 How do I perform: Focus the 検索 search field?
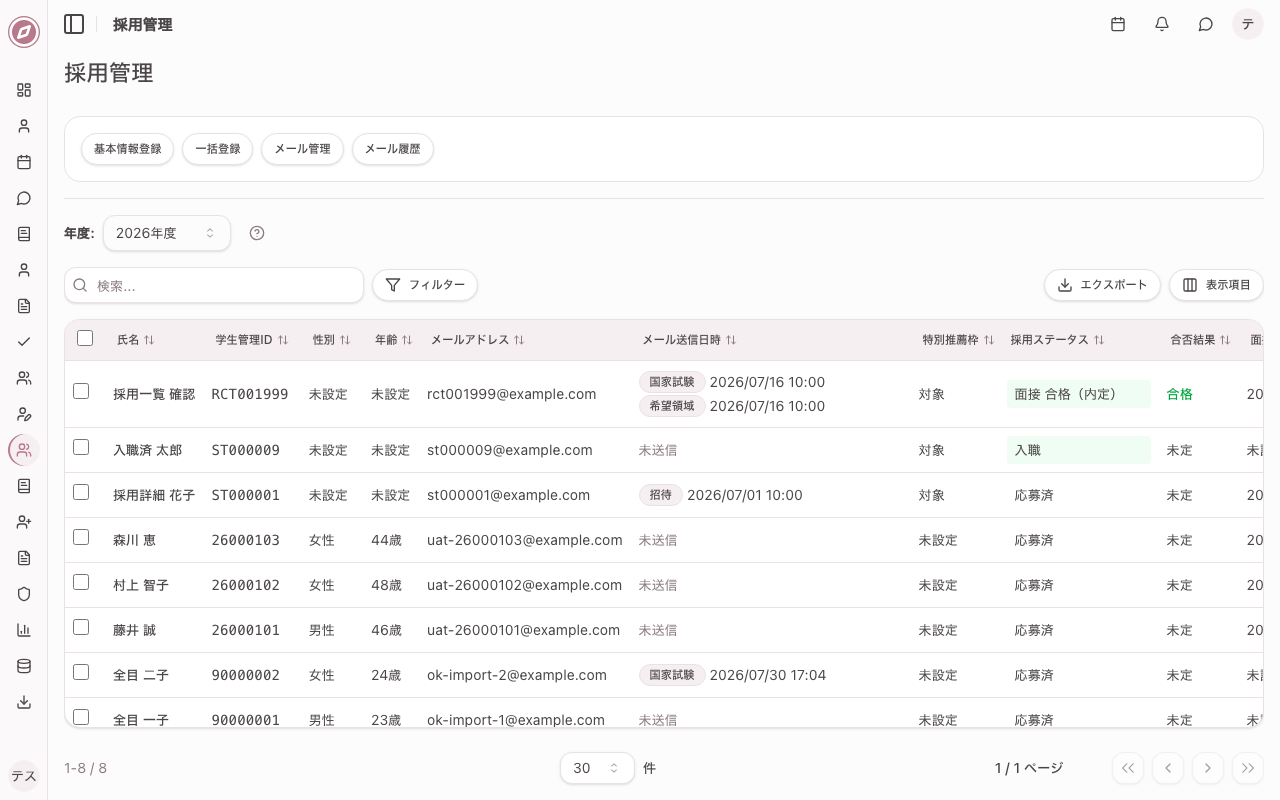click(214, 285)
